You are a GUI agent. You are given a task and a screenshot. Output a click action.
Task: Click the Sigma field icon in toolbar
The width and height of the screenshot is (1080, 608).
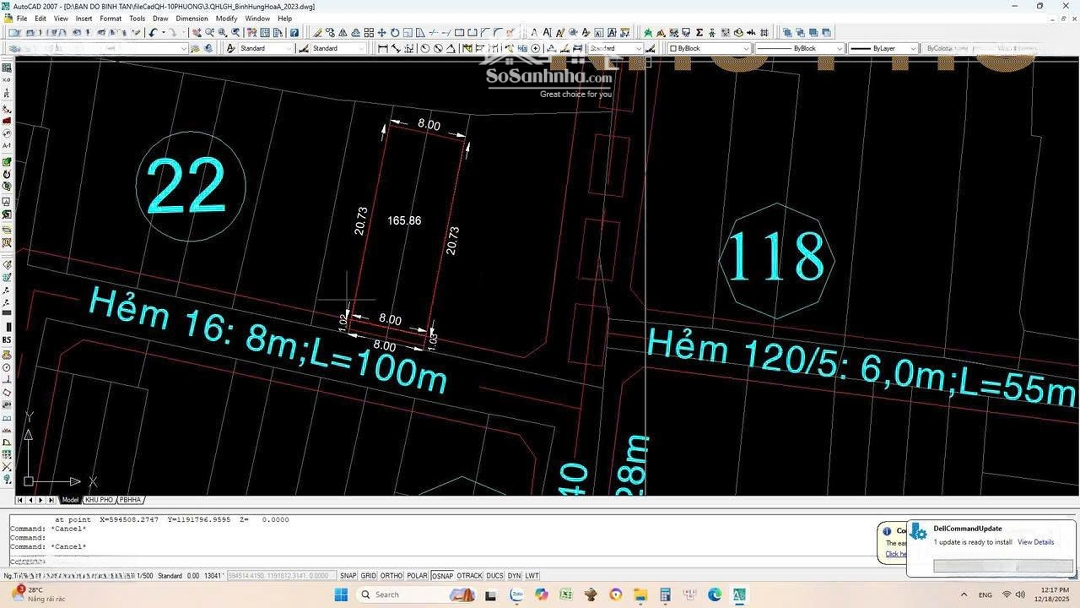coord(699,33)
